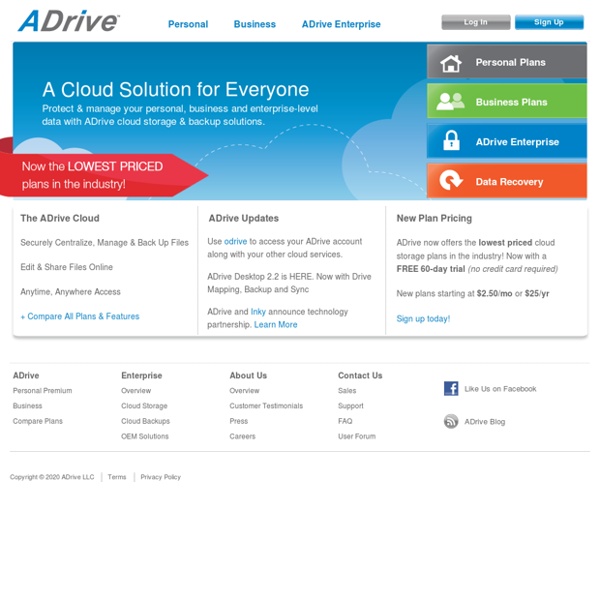
Task: Open the Compare Plans footer link
Action: [x=38, y=421]
